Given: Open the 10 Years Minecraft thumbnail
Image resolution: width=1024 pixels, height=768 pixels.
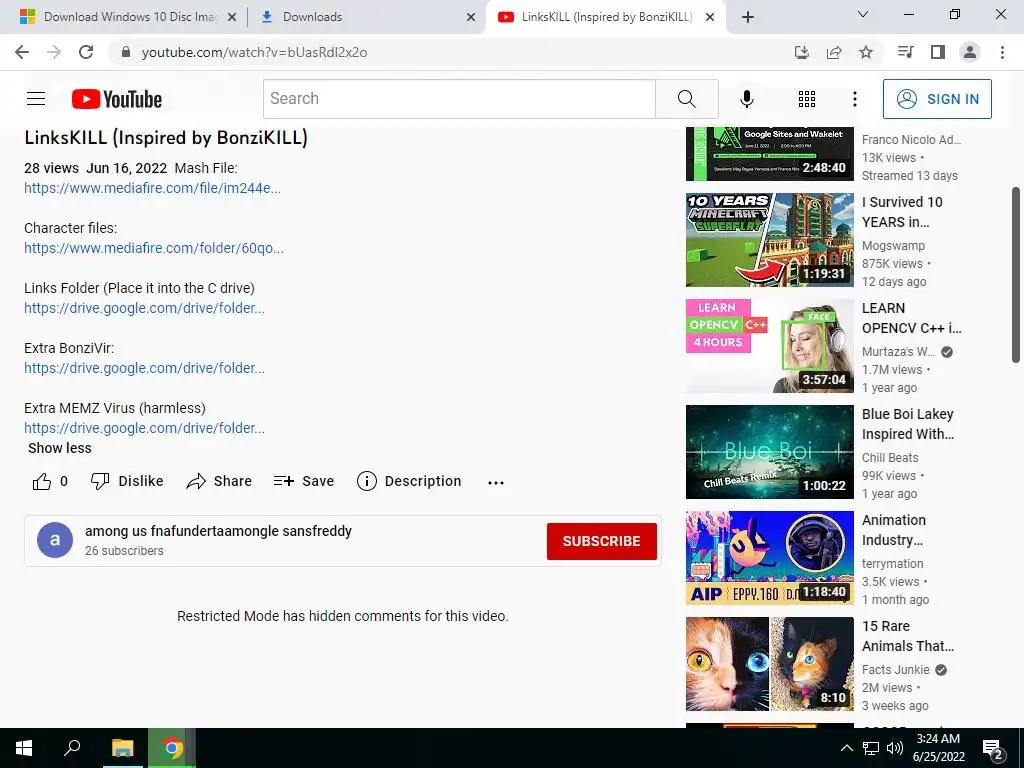Looking at the screenshot, I should pyautogui.click(x=769, y=240).
